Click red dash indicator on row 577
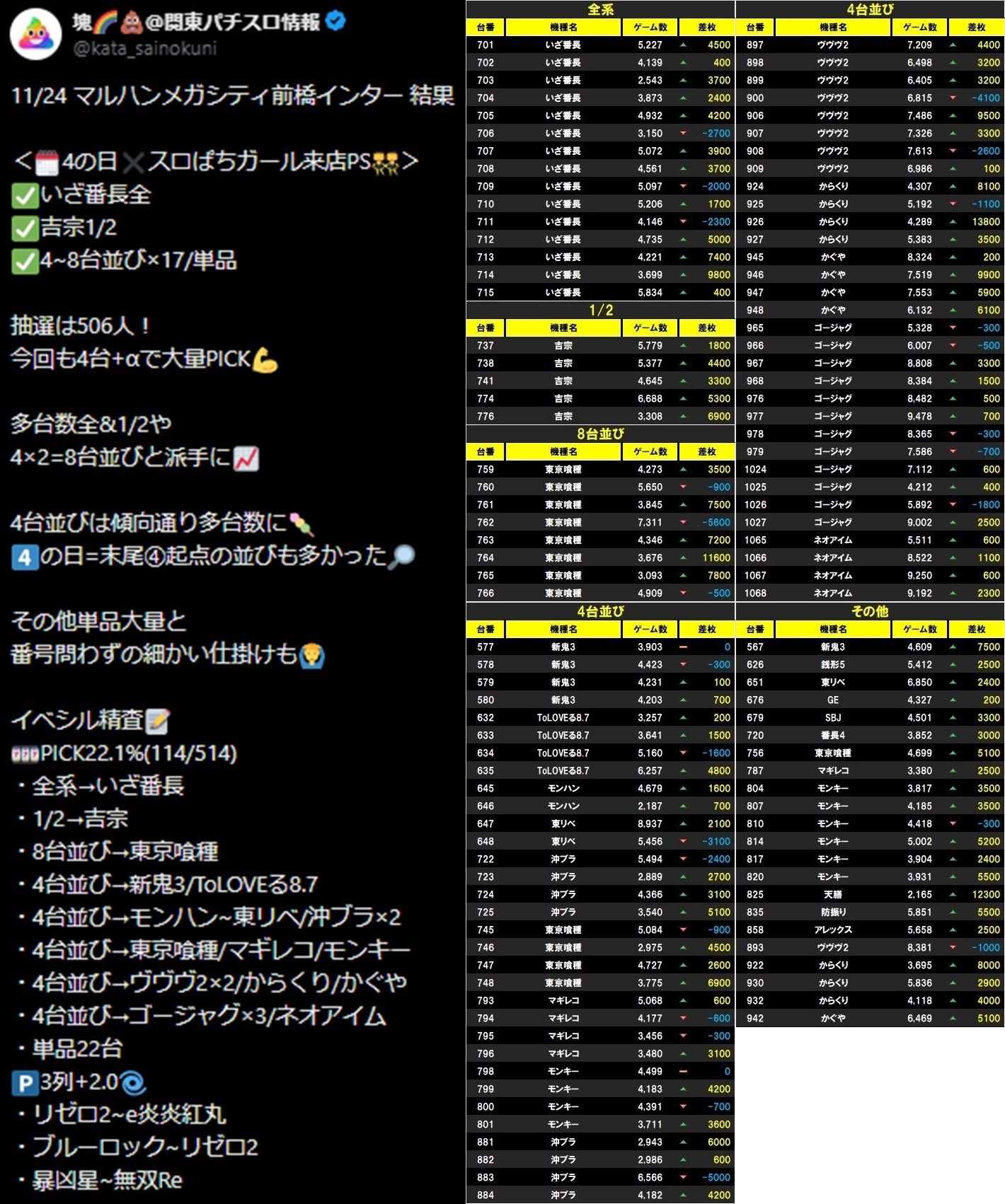 pyautogui.click(x=683, y=647)
